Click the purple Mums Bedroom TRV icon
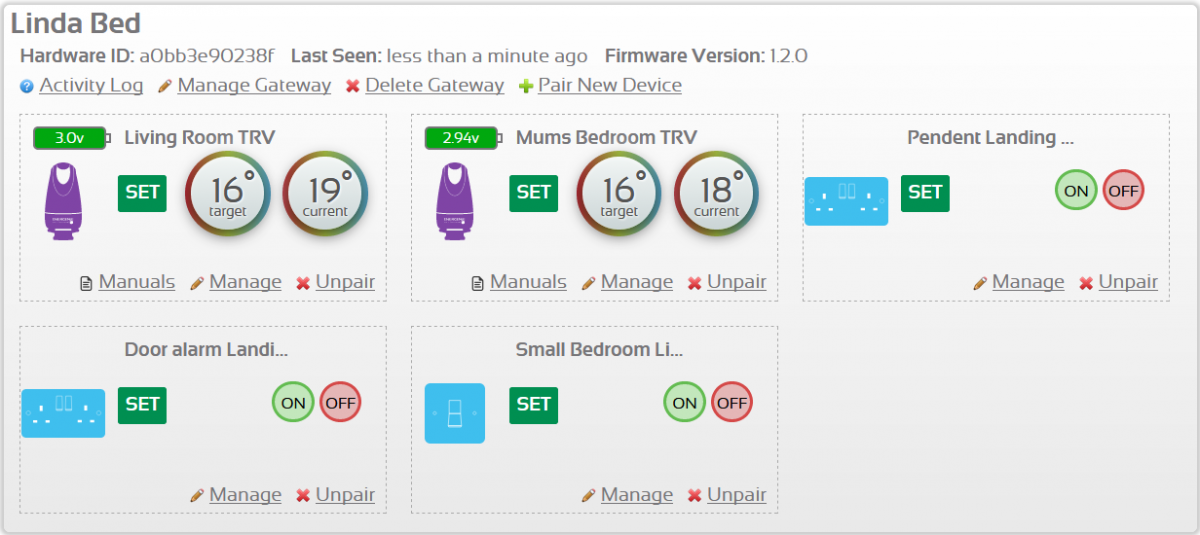This screenshot has height=535, width=1200. [456, 200]
